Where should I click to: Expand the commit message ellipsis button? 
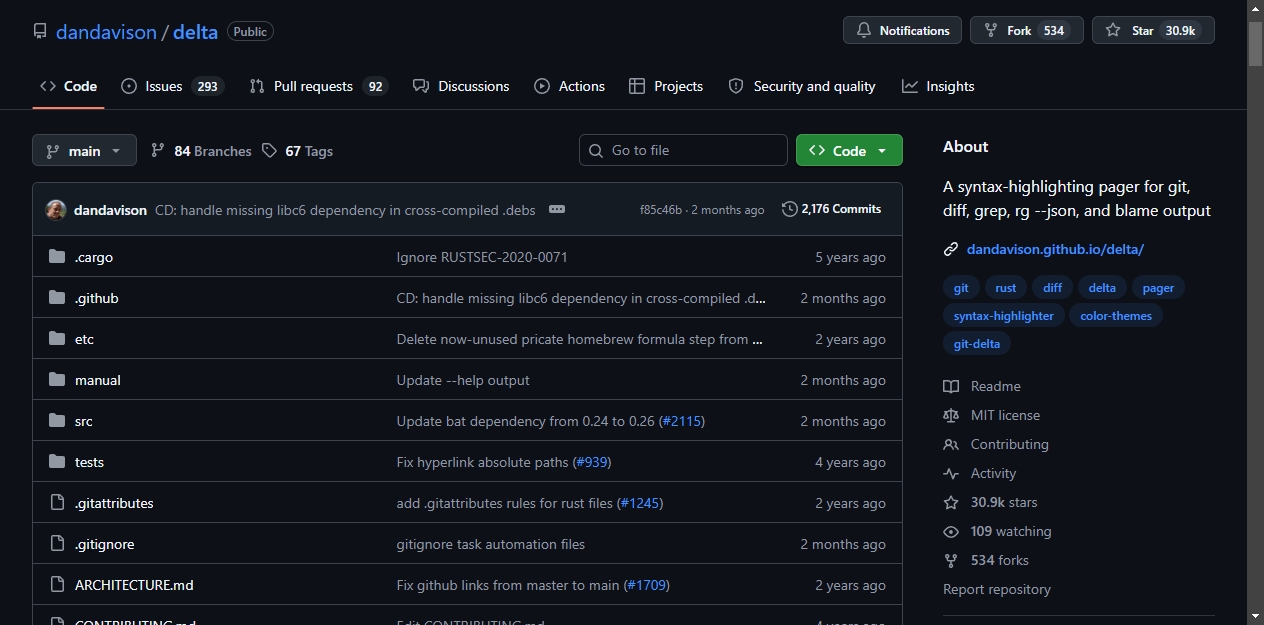click(x=557, y=209)
